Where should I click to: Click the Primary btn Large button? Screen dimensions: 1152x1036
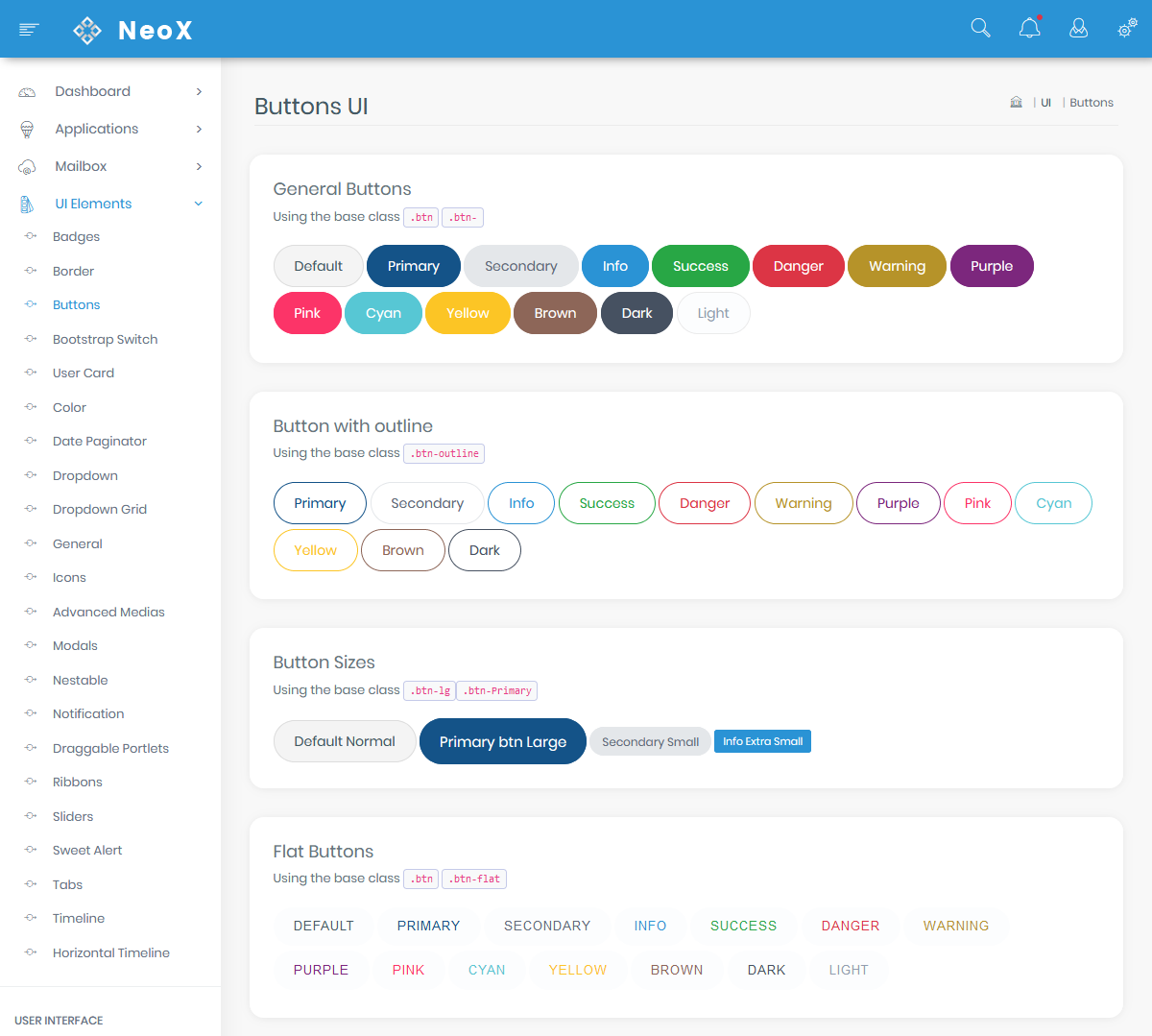coord(503,741)
